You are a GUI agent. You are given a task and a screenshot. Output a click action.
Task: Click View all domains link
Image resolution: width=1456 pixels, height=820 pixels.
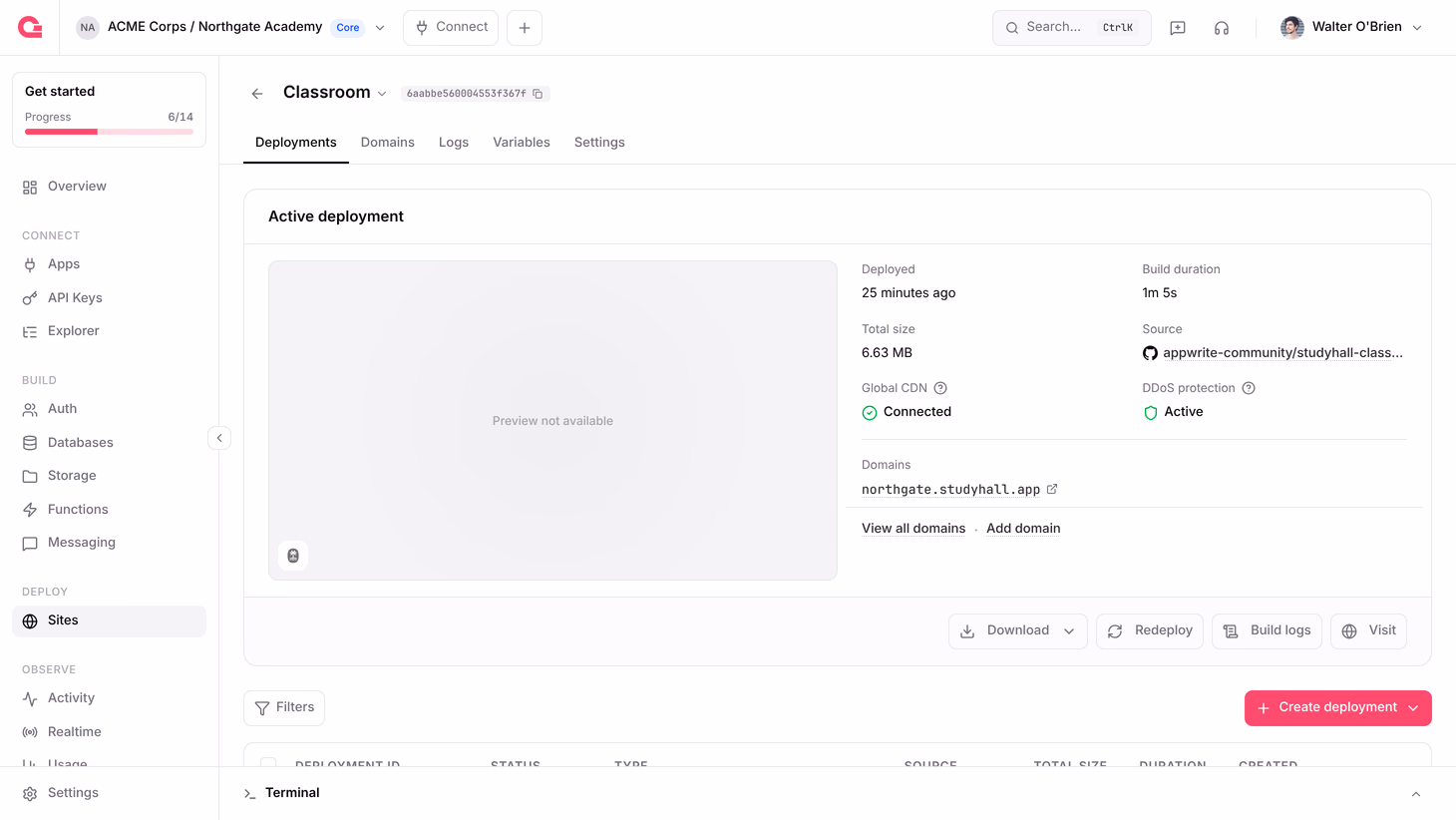click(913, 529)
